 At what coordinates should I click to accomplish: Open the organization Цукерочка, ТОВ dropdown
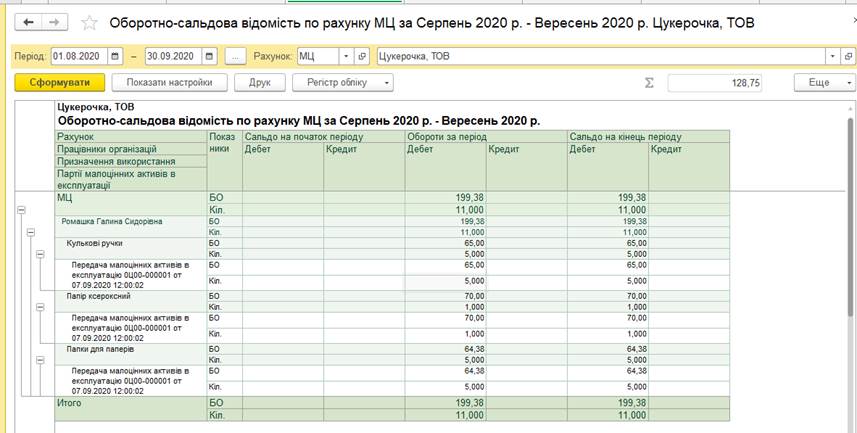click(832, 56)
